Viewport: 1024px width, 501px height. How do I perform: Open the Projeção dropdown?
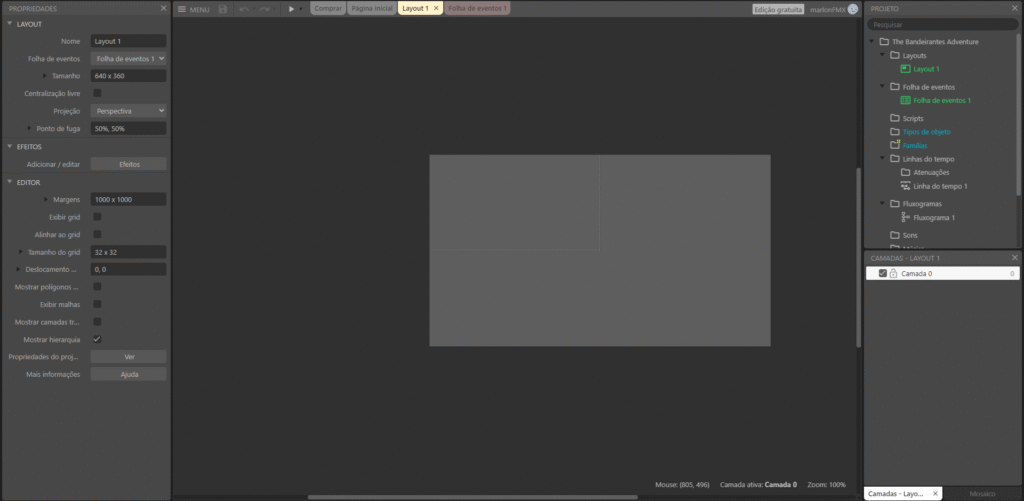coord(128,111)
